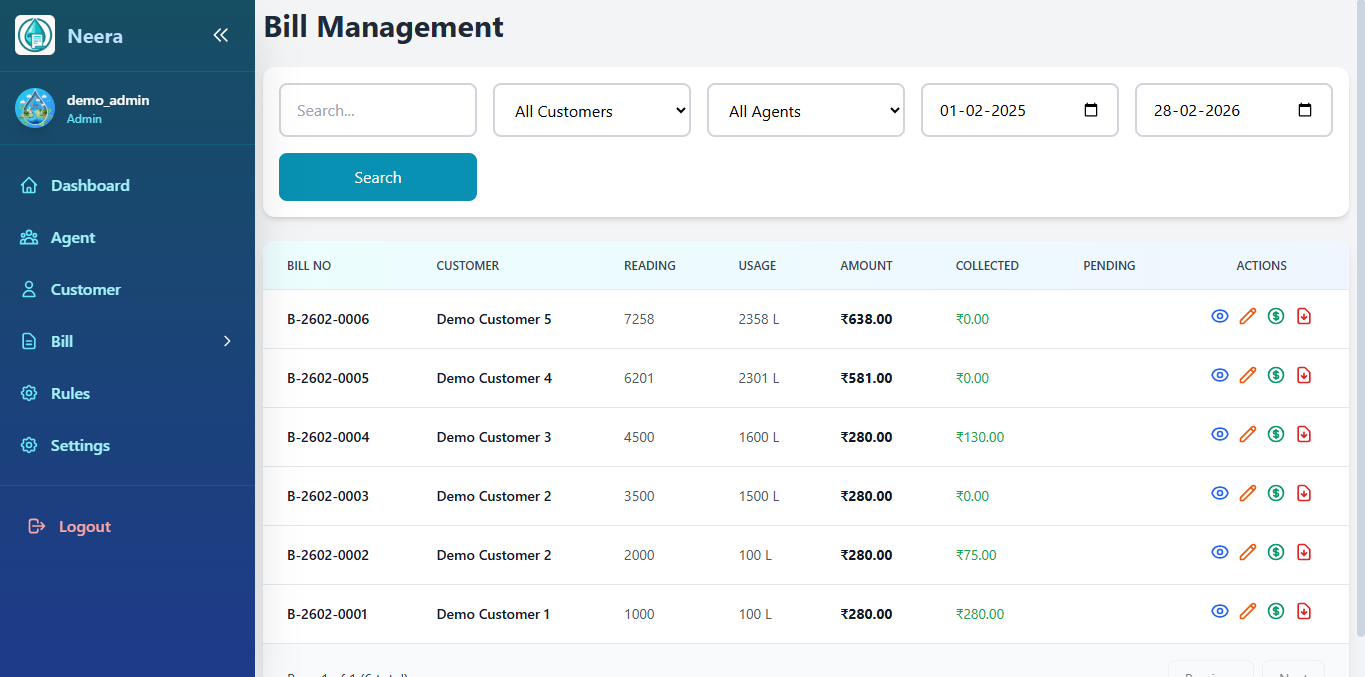Open the All Agents dropdown

(x=806, y=111)
